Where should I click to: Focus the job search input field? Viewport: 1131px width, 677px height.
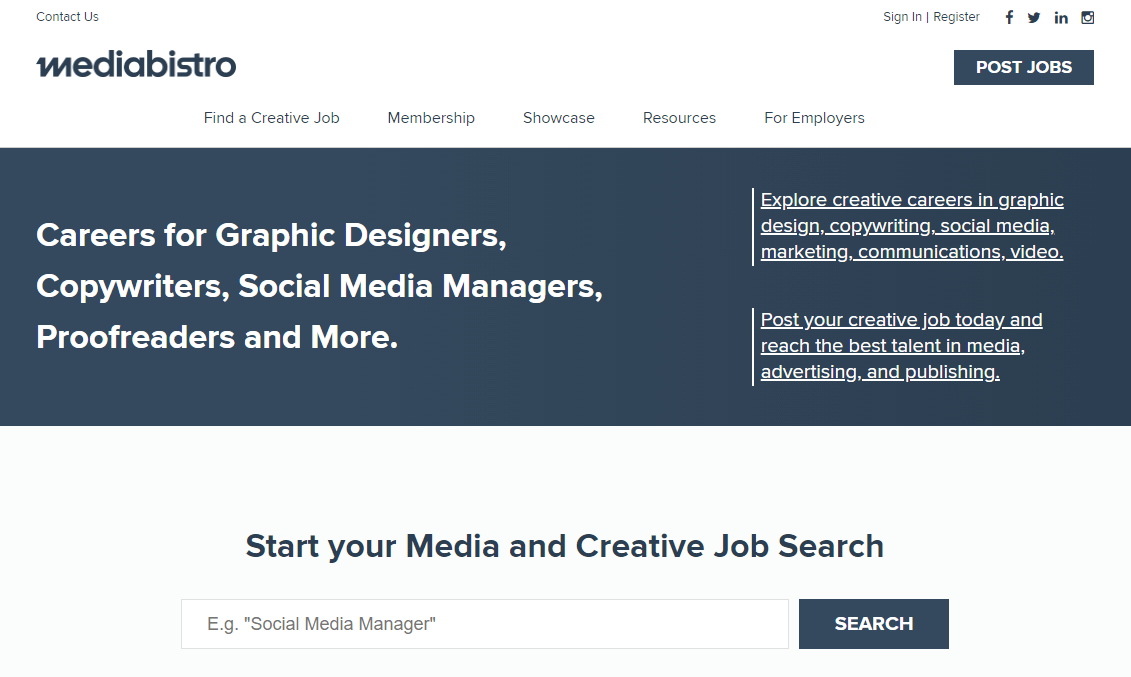click(484, 624)
